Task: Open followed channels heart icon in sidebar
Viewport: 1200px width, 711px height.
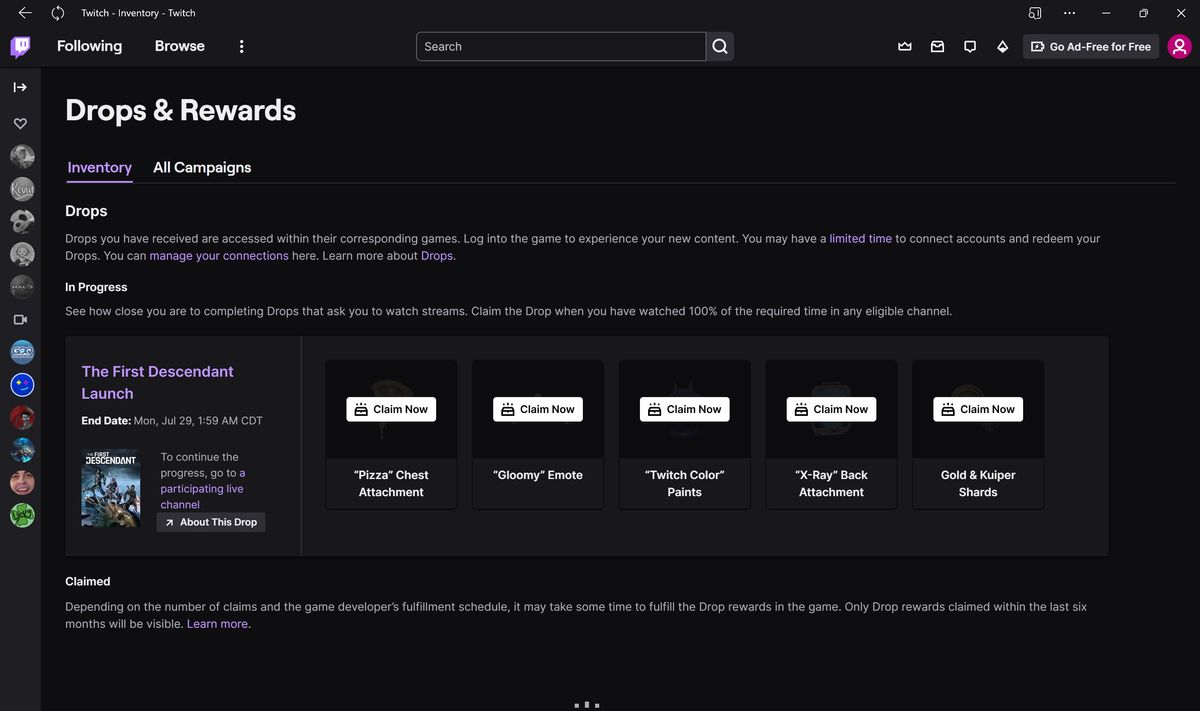Action: 20,122
